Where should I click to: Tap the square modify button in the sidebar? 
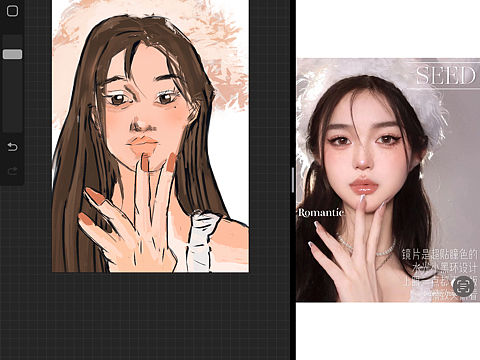(x=12, y=11)
